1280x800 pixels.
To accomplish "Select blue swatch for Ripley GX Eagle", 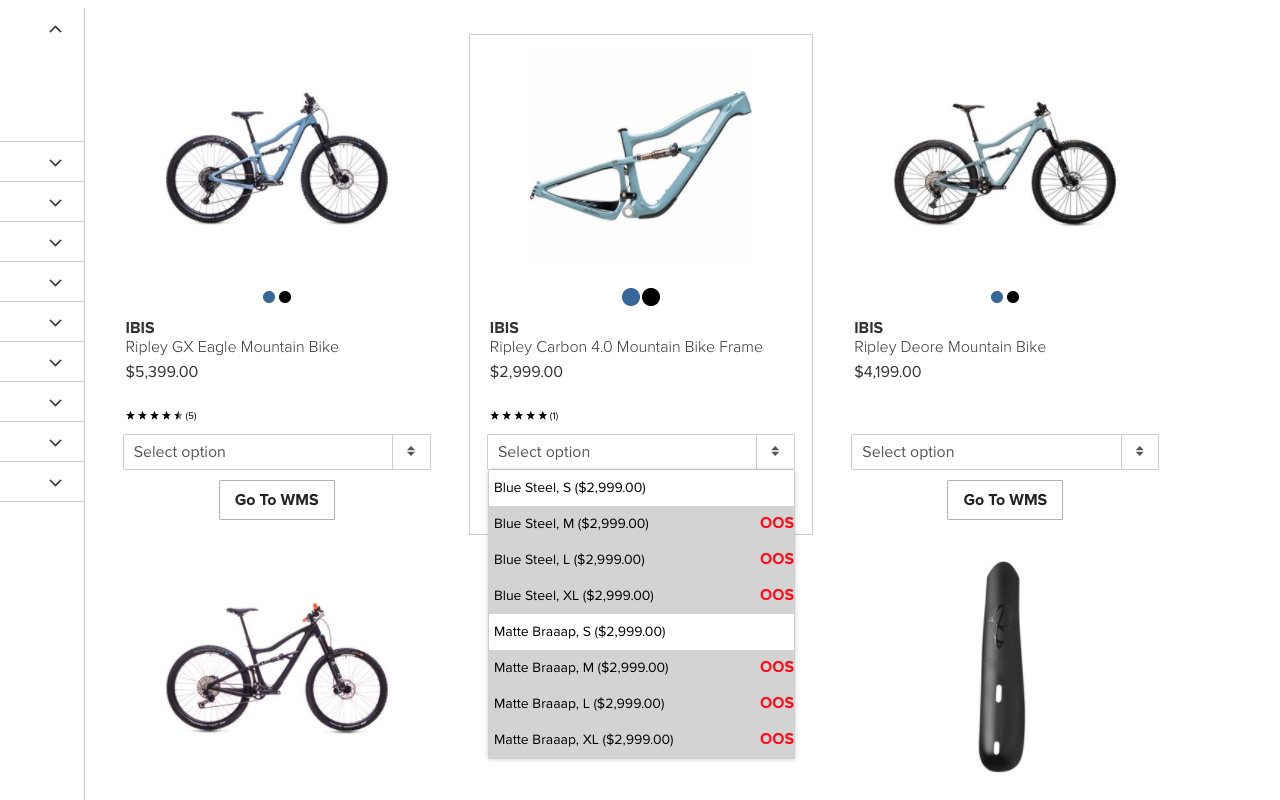I will click(x=269, y=297).
